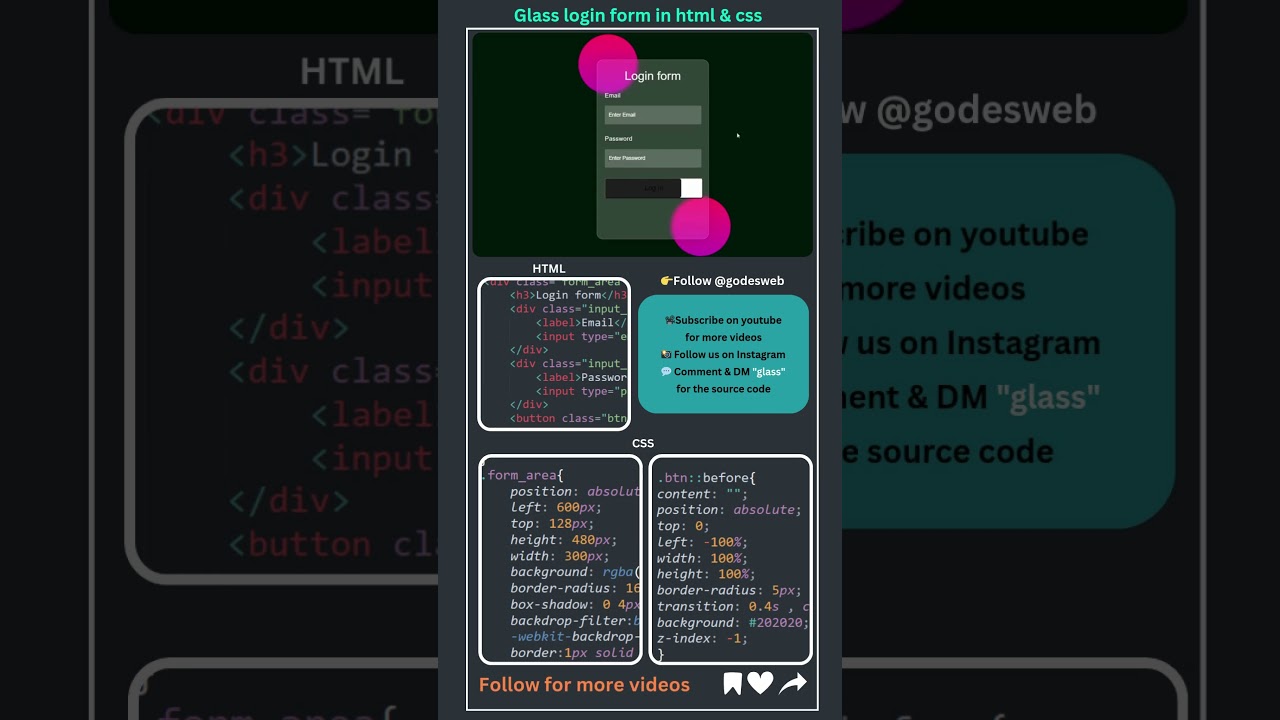
Task: Click the speech bubble emoji beside Comment
Action: coord(666,372)
